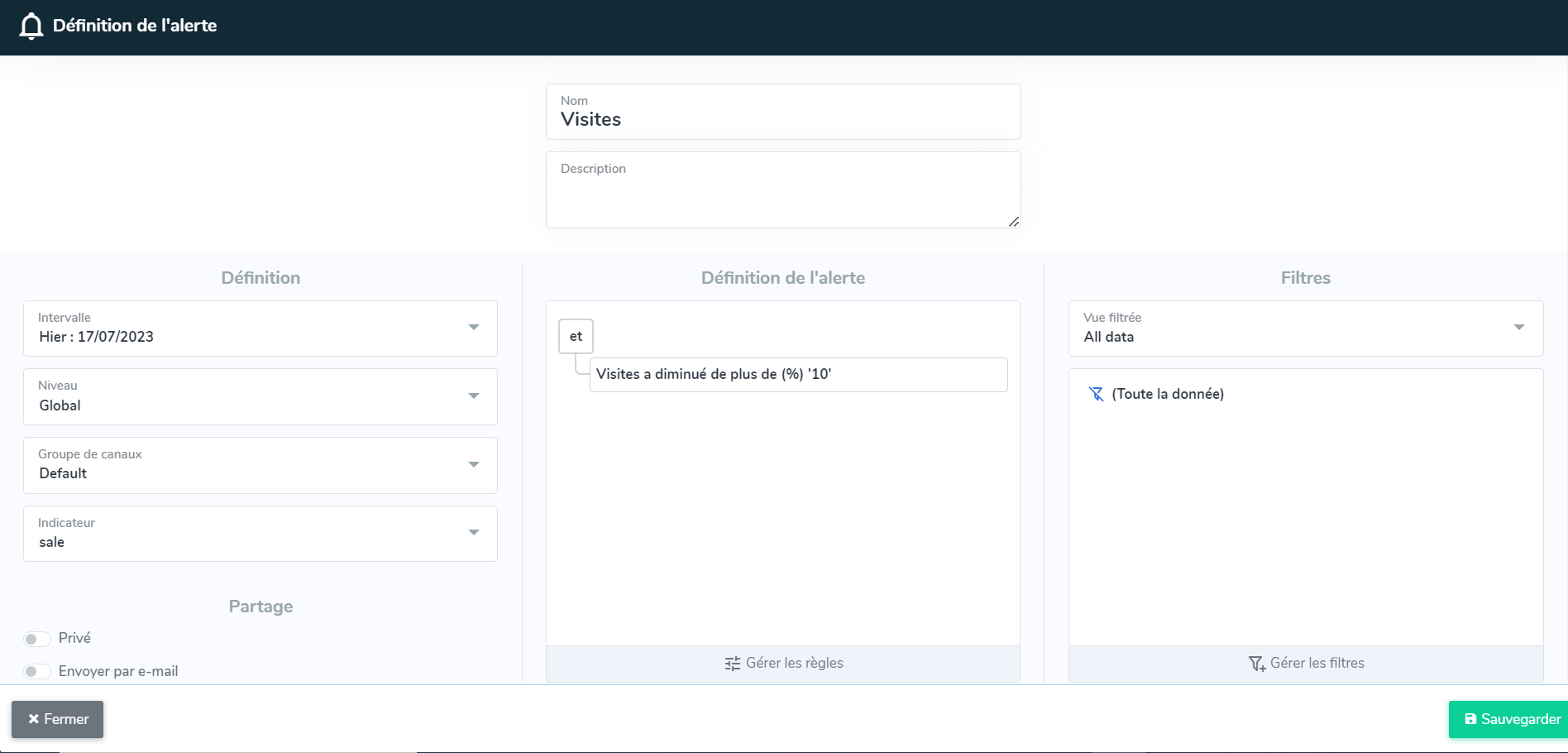1568x753 pixels.
Task: Click the filter icon beside Toute la donnée
Action: [x=1096, y=394]
